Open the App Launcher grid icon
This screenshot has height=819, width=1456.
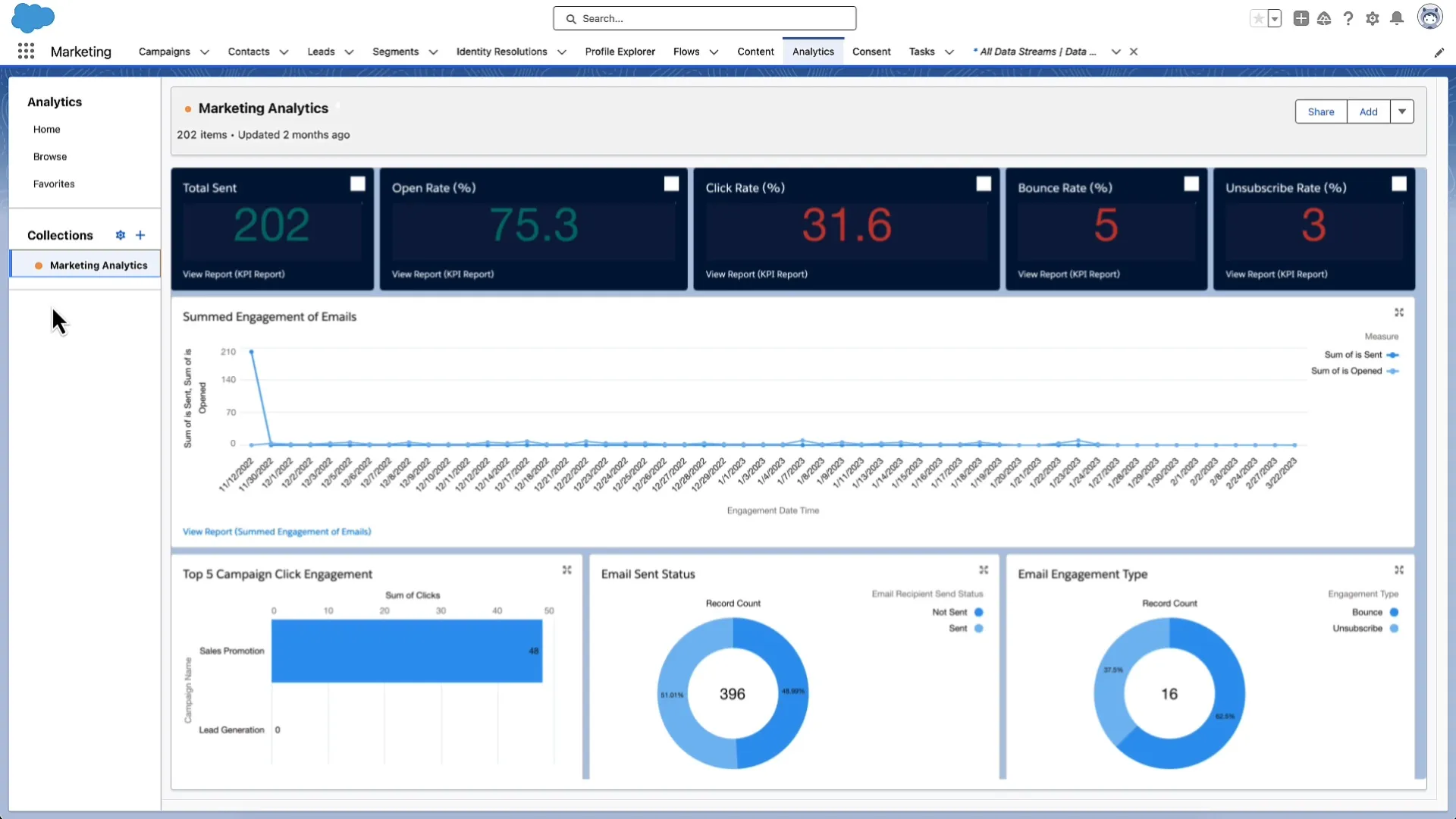25,51
